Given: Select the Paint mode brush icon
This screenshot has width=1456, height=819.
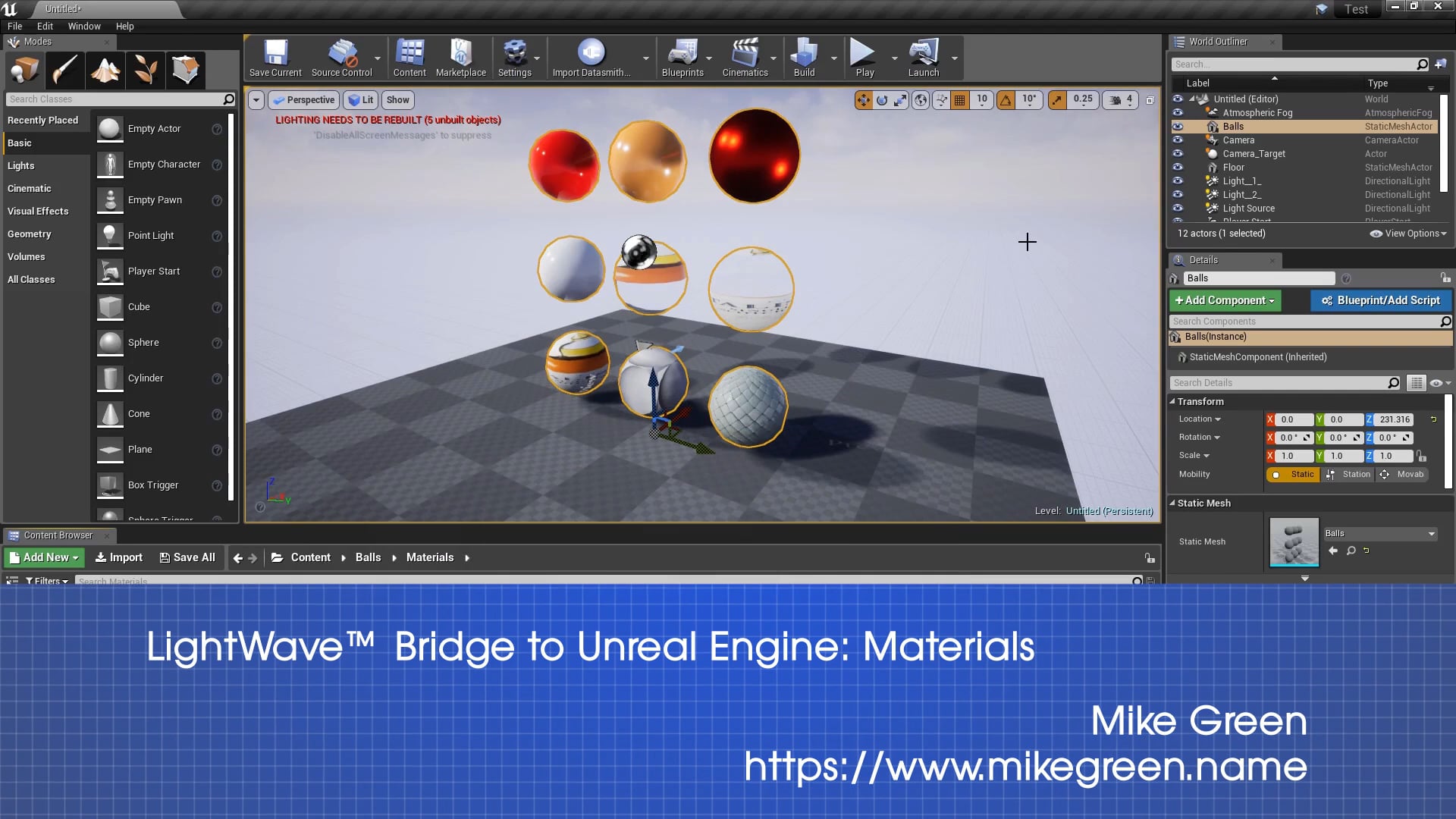Looking at the screenshot, I should (65, 70).
